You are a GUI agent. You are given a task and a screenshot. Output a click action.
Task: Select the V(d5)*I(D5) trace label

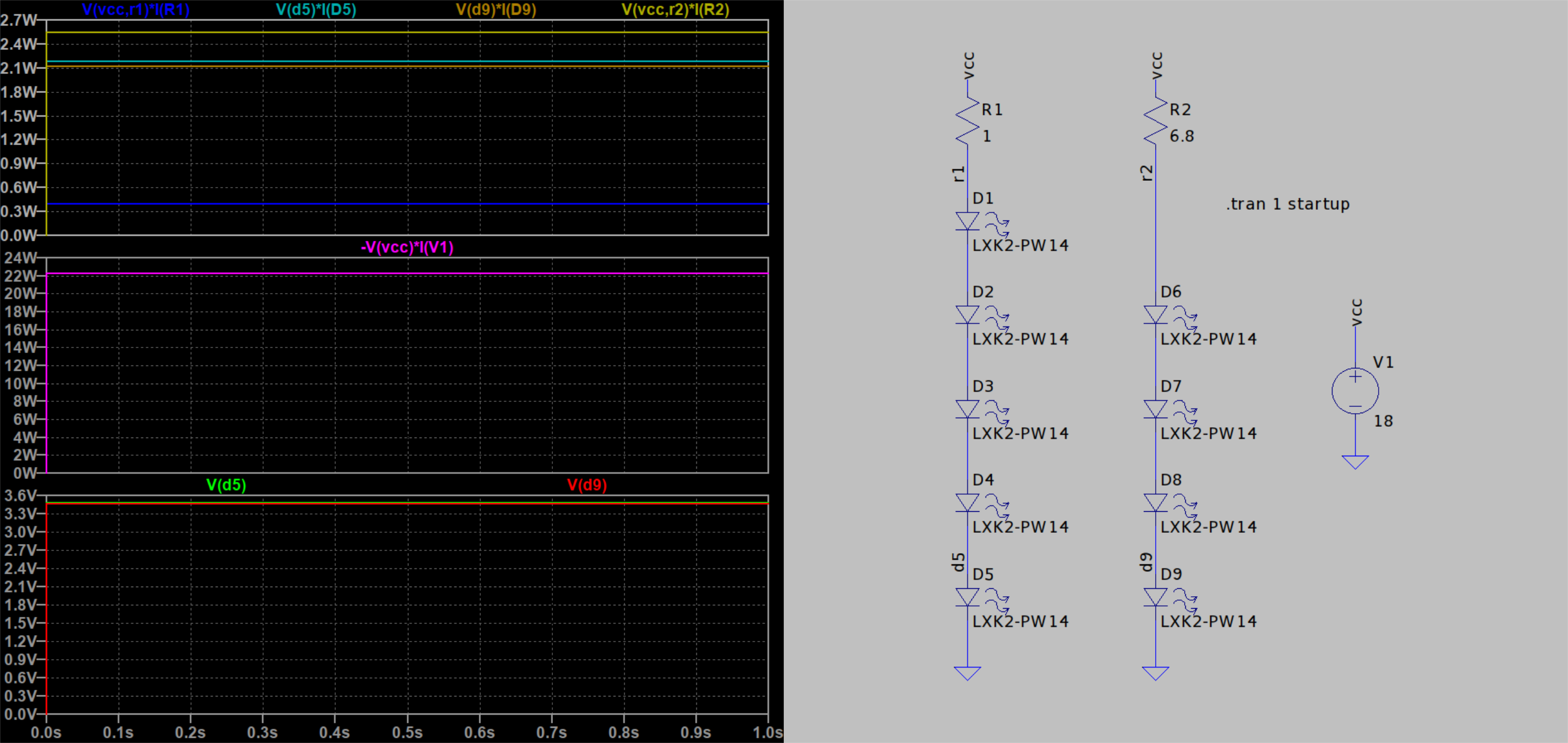pyautogui.click(x=316, y=10)
